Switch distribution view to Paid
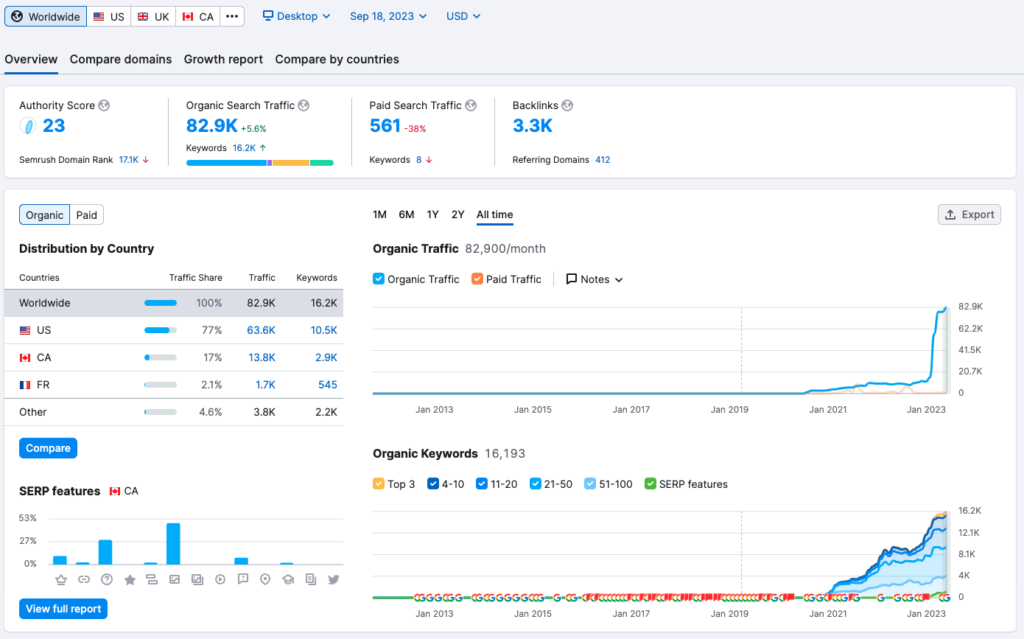Image resolution: width=1024 pixels, height=639 pixels. click(86, 215)
